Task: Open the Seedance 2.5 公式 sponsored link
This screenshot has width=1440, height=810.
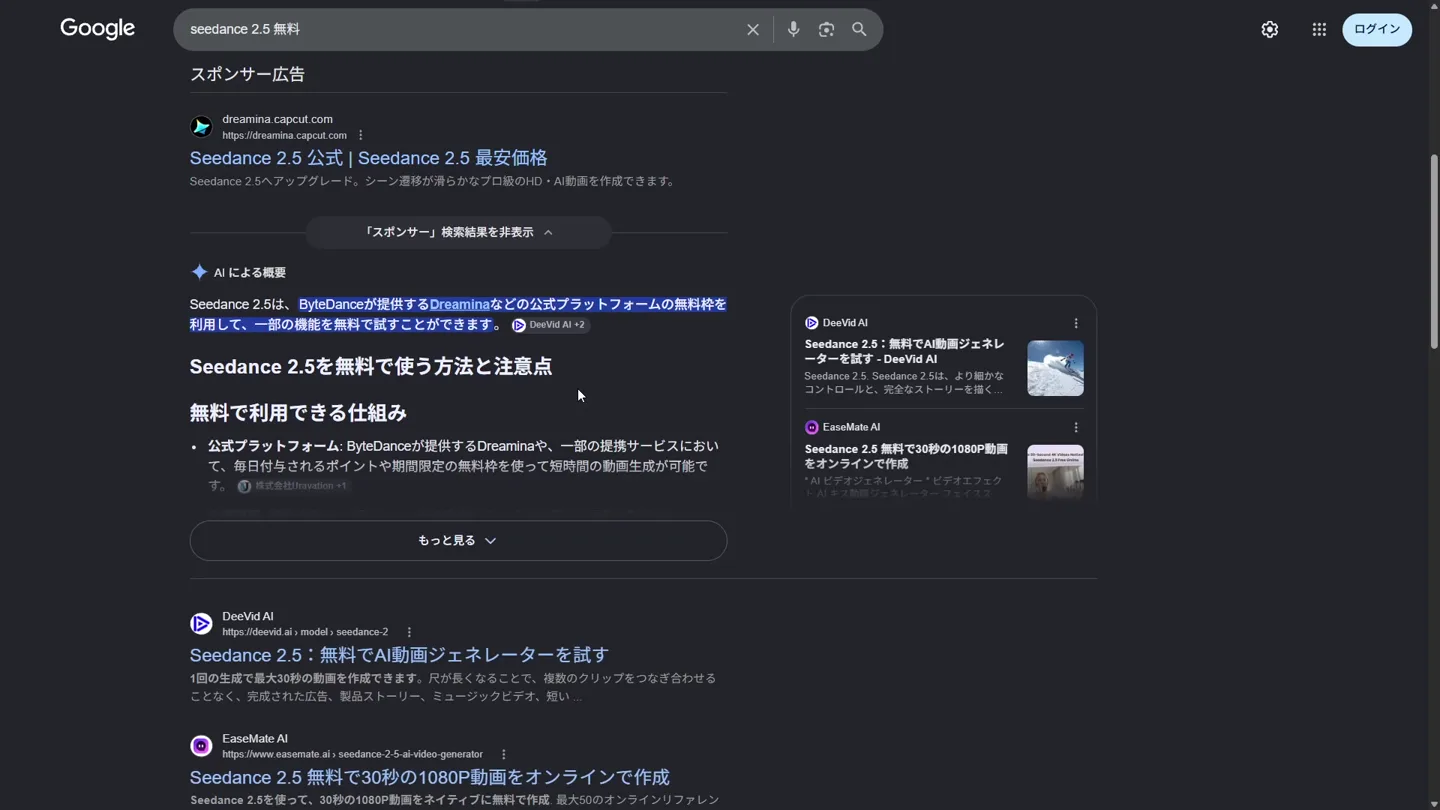Action: 368,158
